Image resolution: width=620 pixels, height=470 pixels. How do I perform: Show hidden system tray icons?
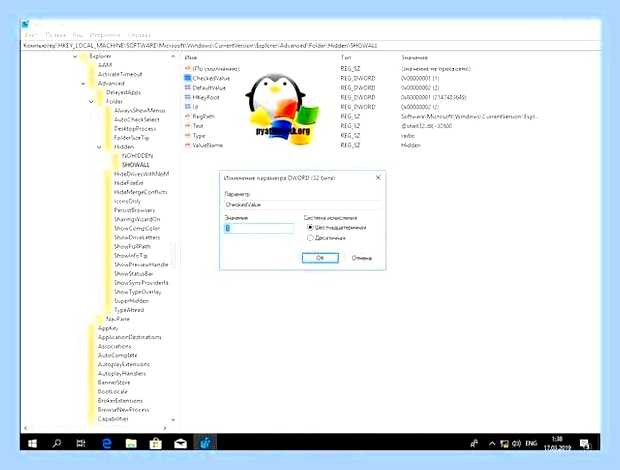click(491, 444)
